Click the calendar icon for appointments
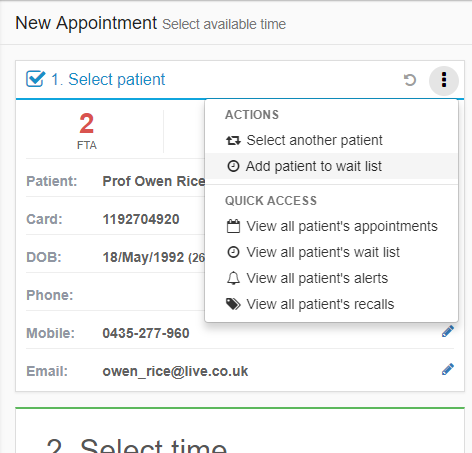Viewport: 472px width, 453px height. point(233,226)
